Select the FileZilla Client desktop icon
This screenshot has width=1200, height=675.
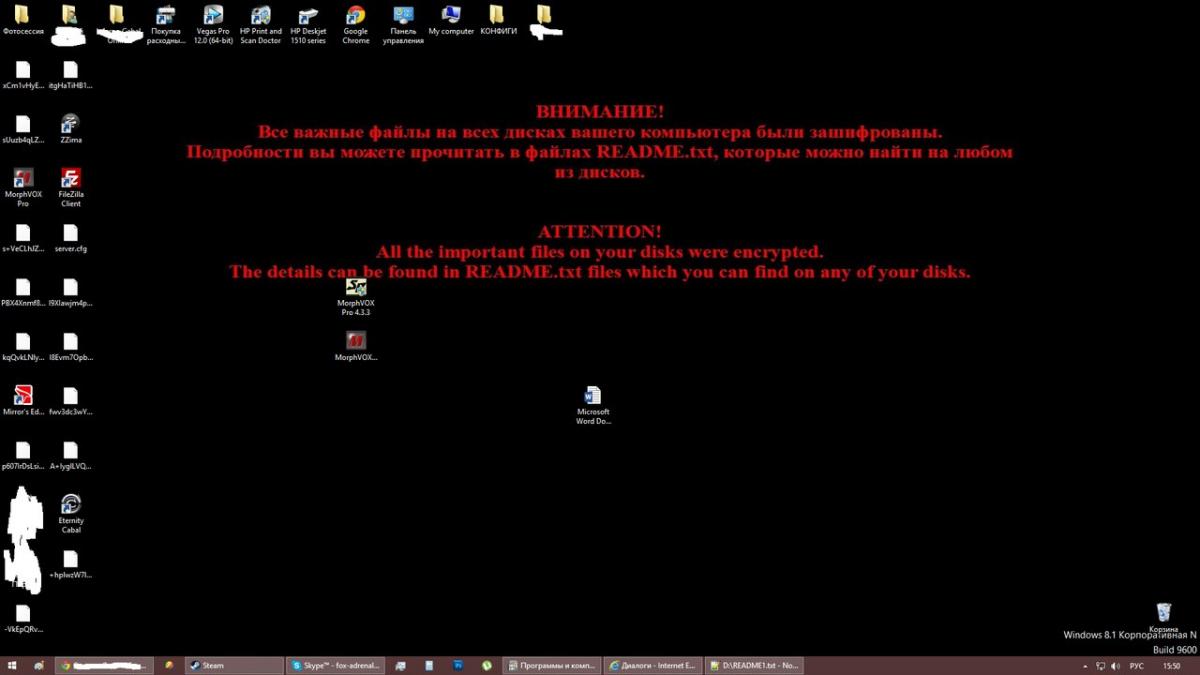pos(70,180)
